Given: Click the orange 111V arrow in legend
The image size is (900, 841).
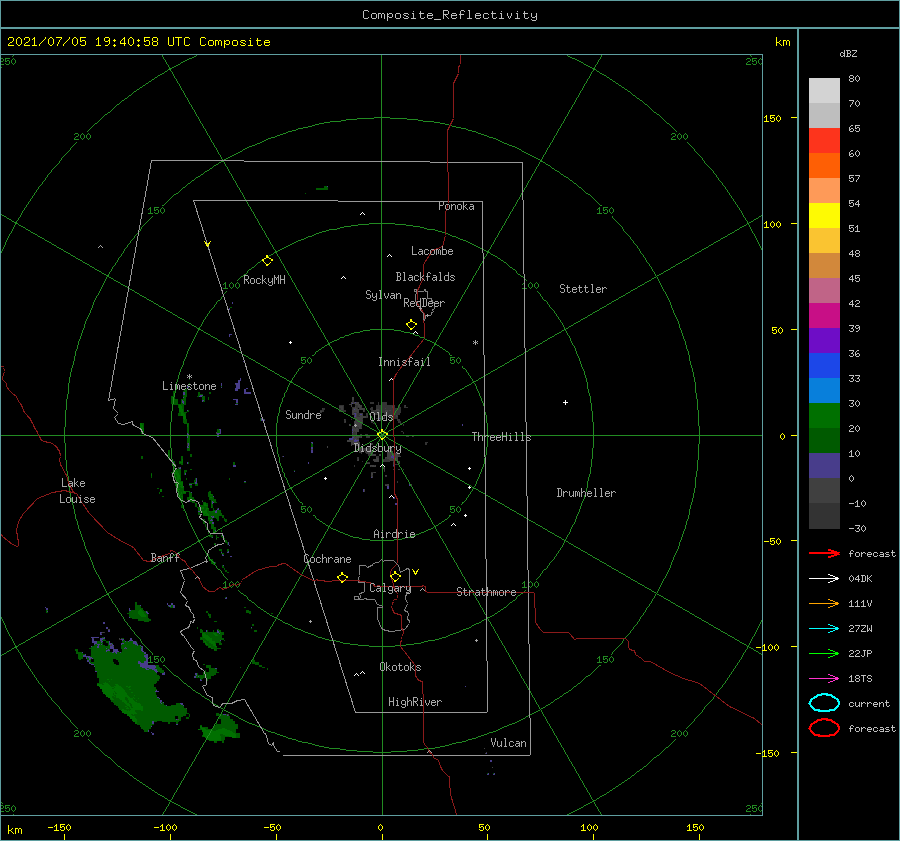Looking at the screenshot, I should pyautogui.click(x=824, y=603).
